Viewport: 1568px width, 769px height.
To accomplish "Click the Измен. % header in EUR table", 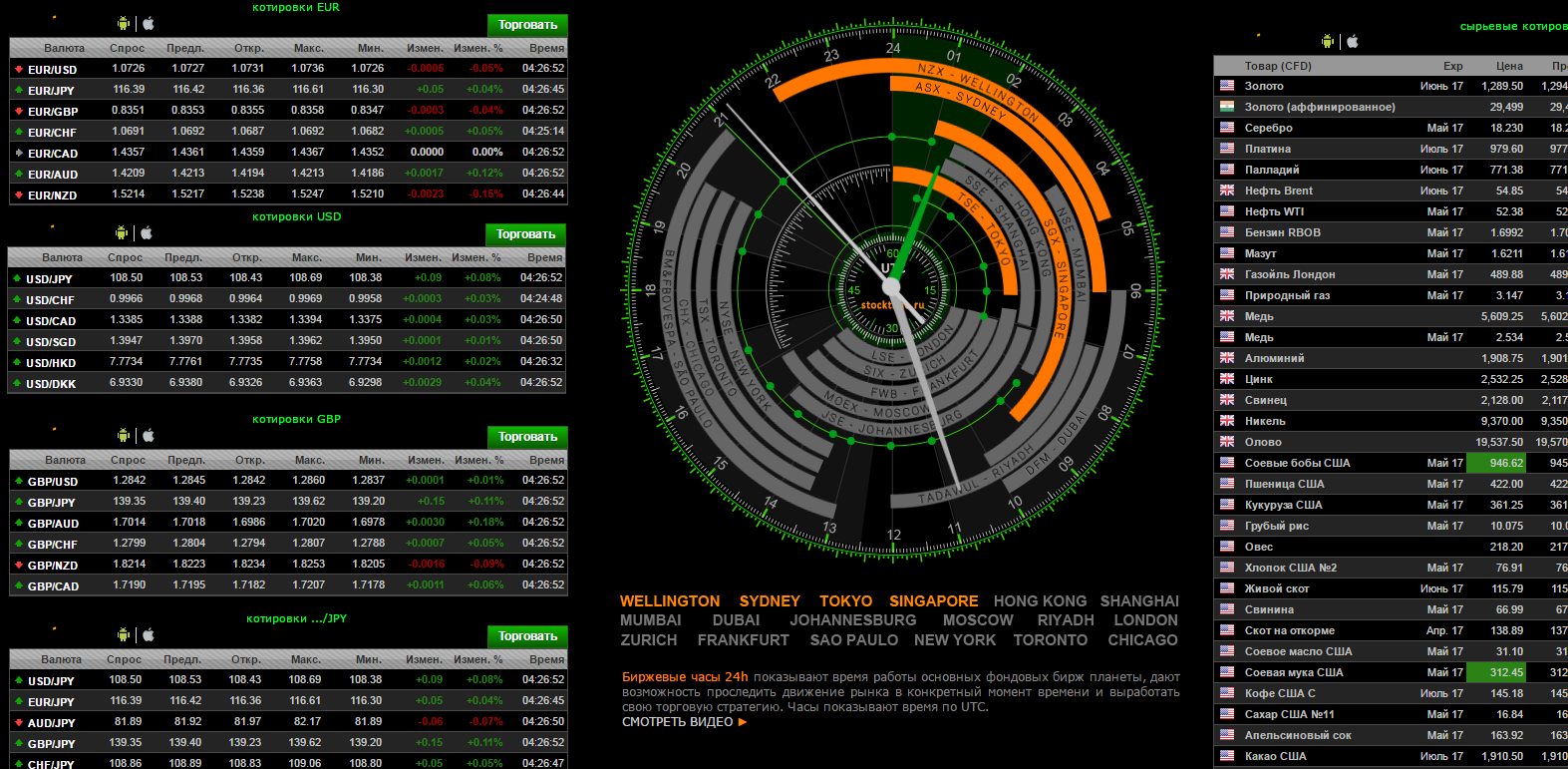I will click(x=478, y=48).
